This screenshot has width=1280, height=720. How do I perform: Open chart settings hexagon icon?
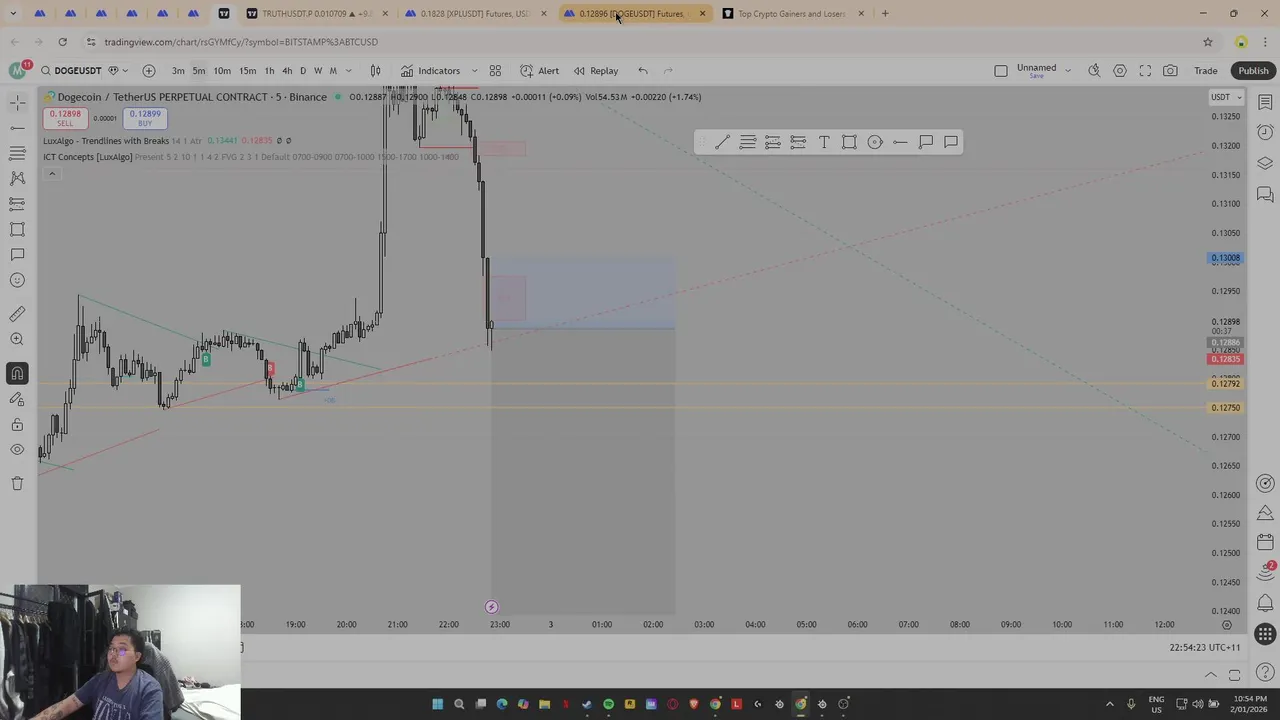[x=1120, y=71]
